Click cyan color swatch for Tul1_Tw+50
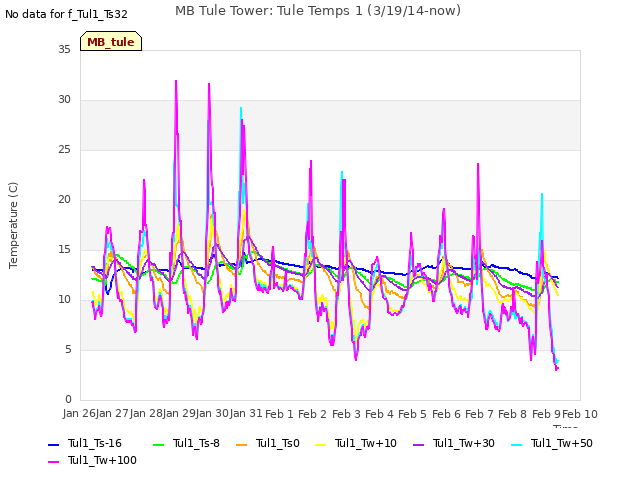Screen dimensions: 640x480 click(x=517, y=444)
